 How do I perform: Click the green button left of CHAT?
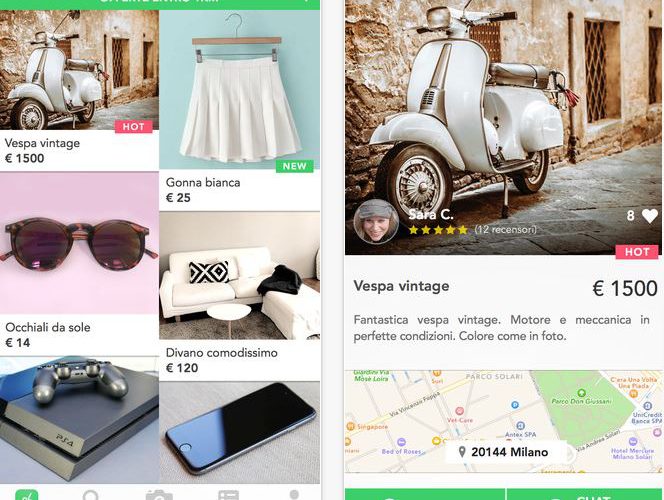(x=425, y=494)
